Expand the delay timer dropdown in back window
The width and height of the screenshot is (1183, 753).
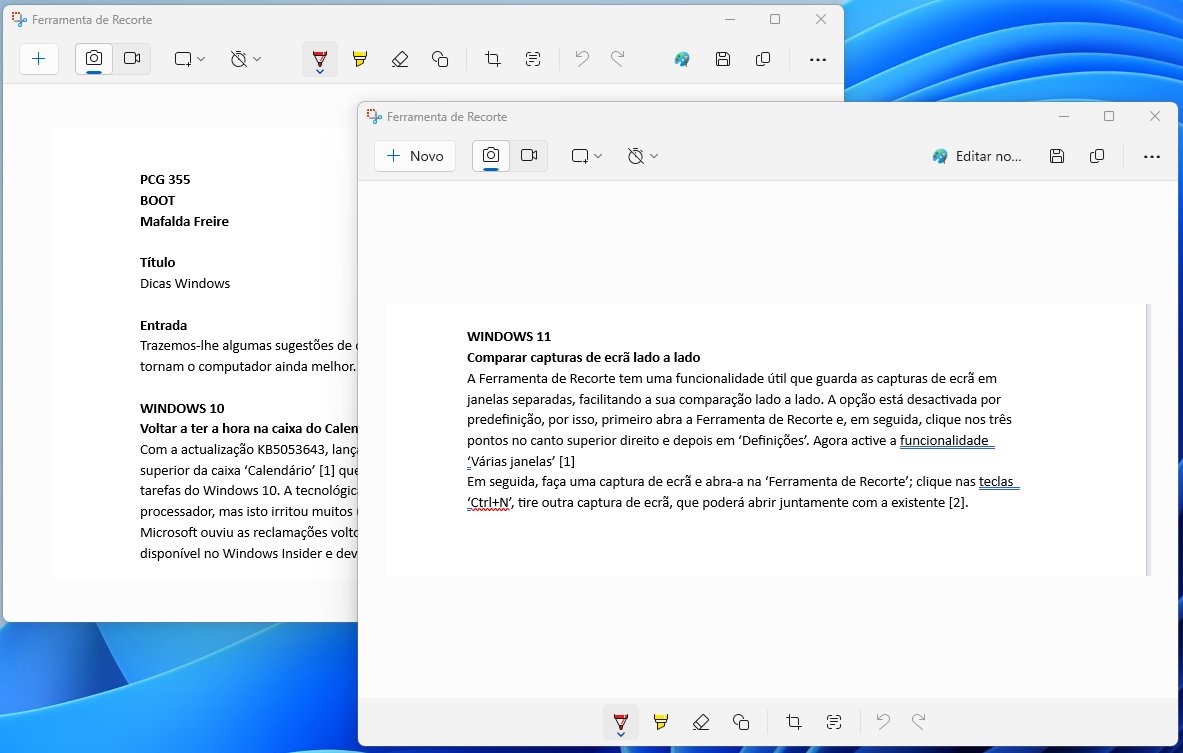click(245, 59)
